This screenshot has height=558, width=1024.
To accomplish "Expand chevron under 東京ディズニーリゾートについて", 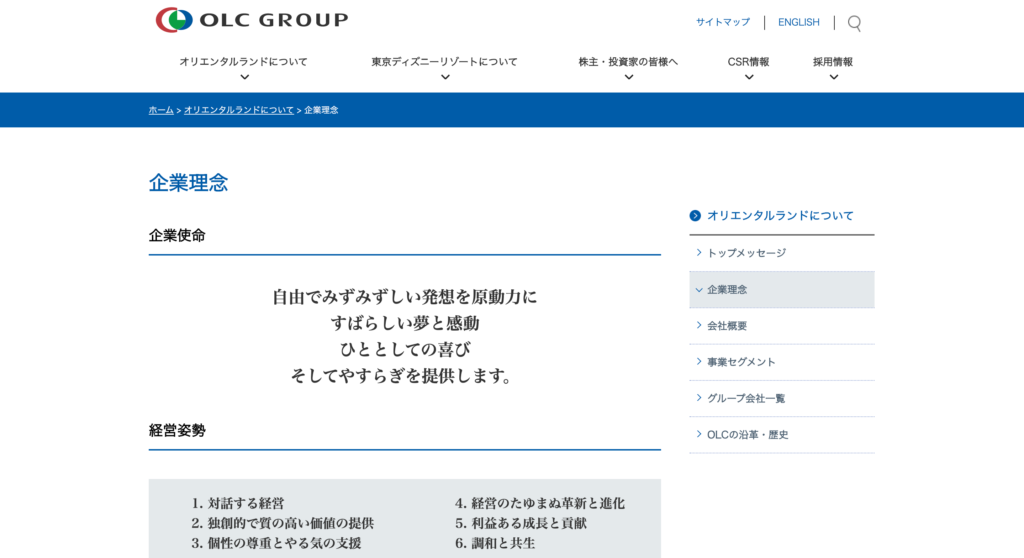I will pos(445,77).
